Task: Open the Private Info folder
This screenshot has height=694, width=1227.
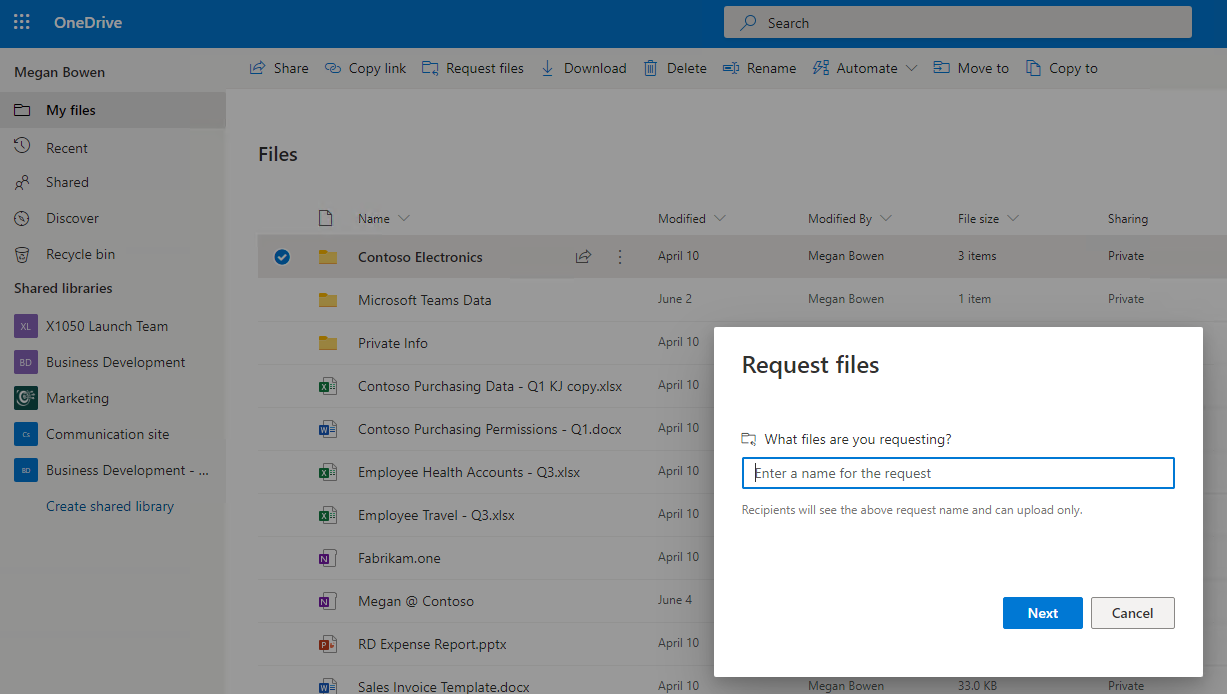Action: (393, 343)
